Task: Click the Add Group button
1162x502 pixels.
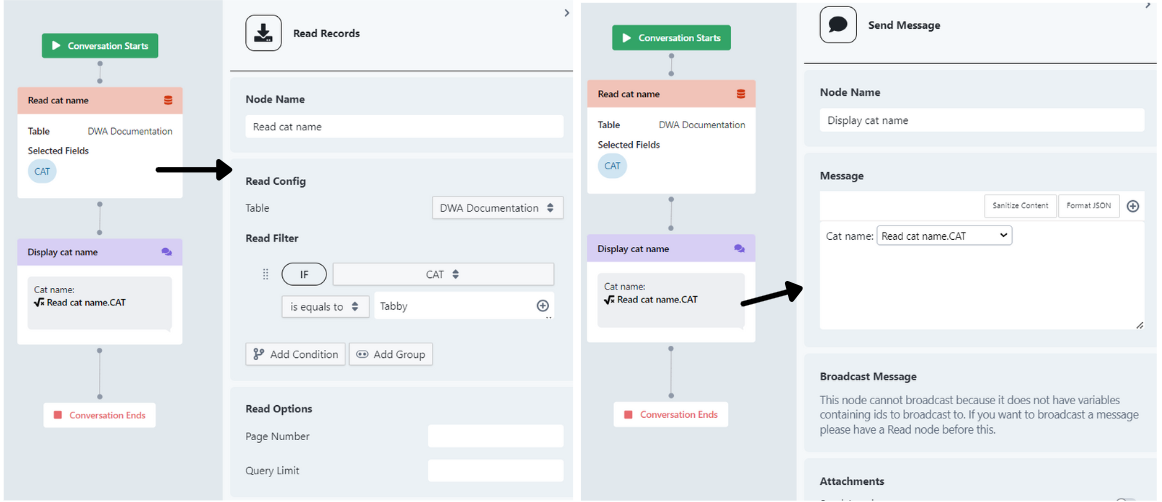Action: [391, 354]
